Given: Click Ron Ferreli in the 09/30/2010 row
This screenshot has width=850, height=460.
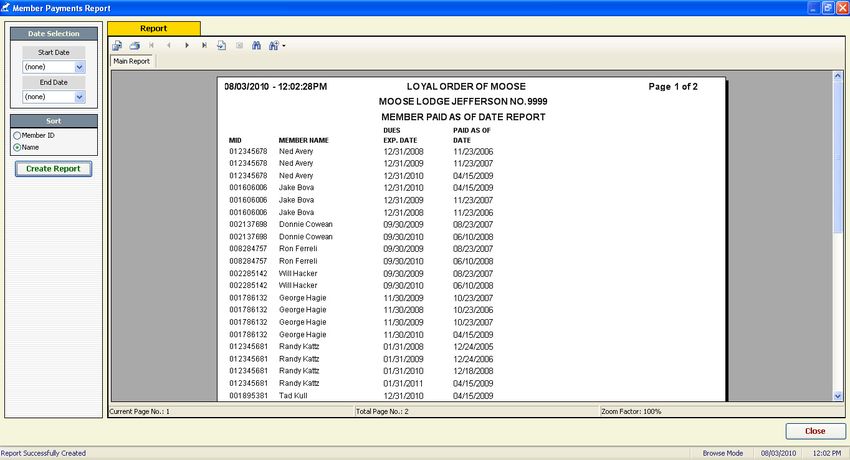Looking at the screenshot, I should click(298, 261).
